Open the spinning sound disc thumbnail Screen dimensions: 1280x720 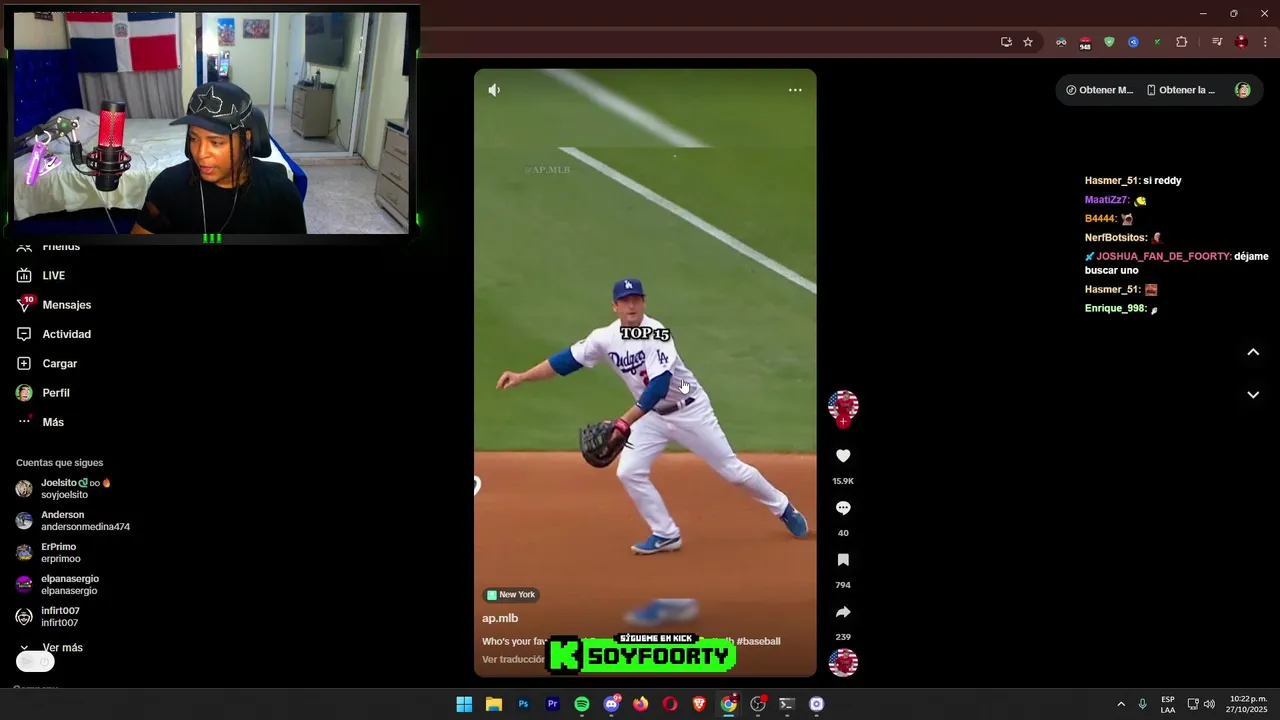(843, 662)
